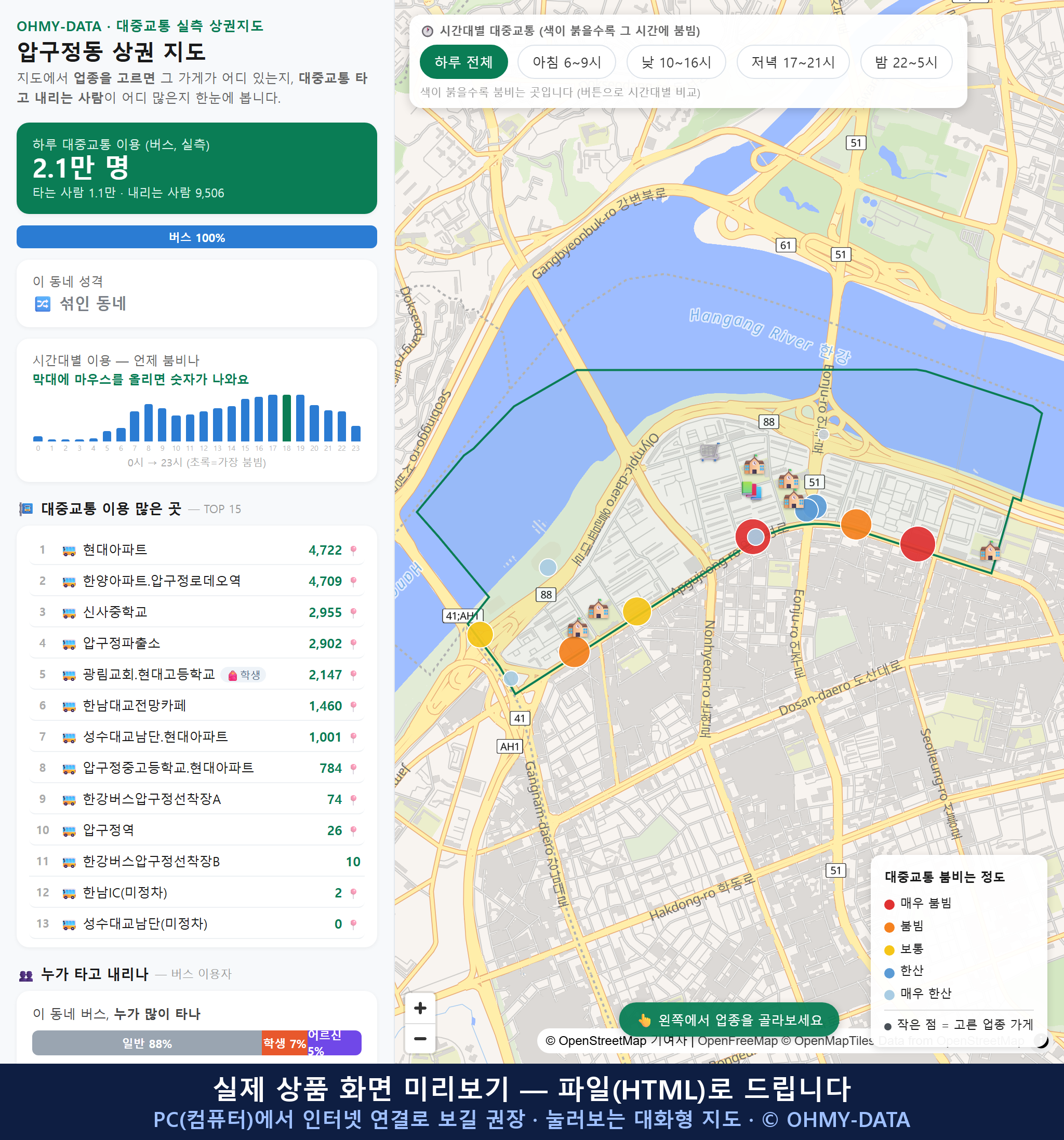Click the 2.1만 명 daily ridership card
The image size is (1064, 1140).
tap(197, 168)
